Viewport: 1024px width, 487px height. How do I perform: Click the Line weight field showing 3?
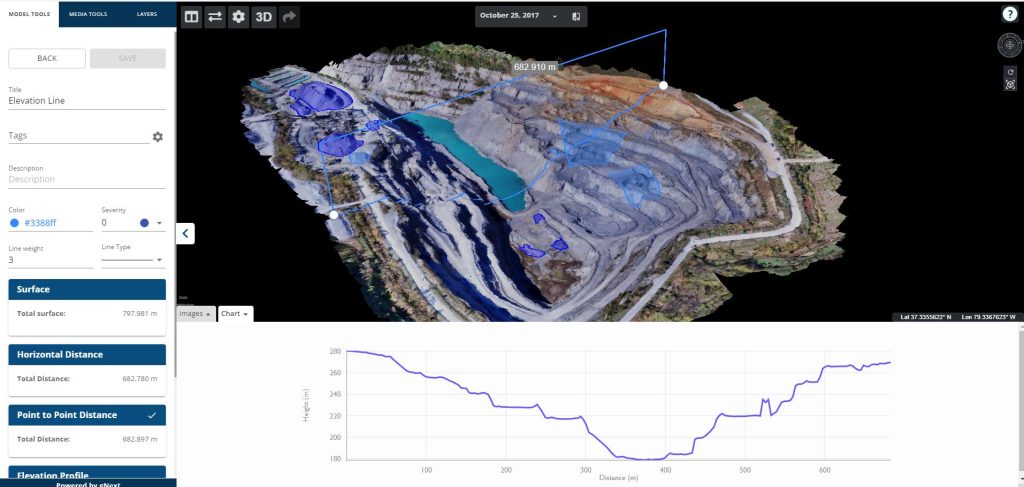pyautogui.click(x=51, y=260)
